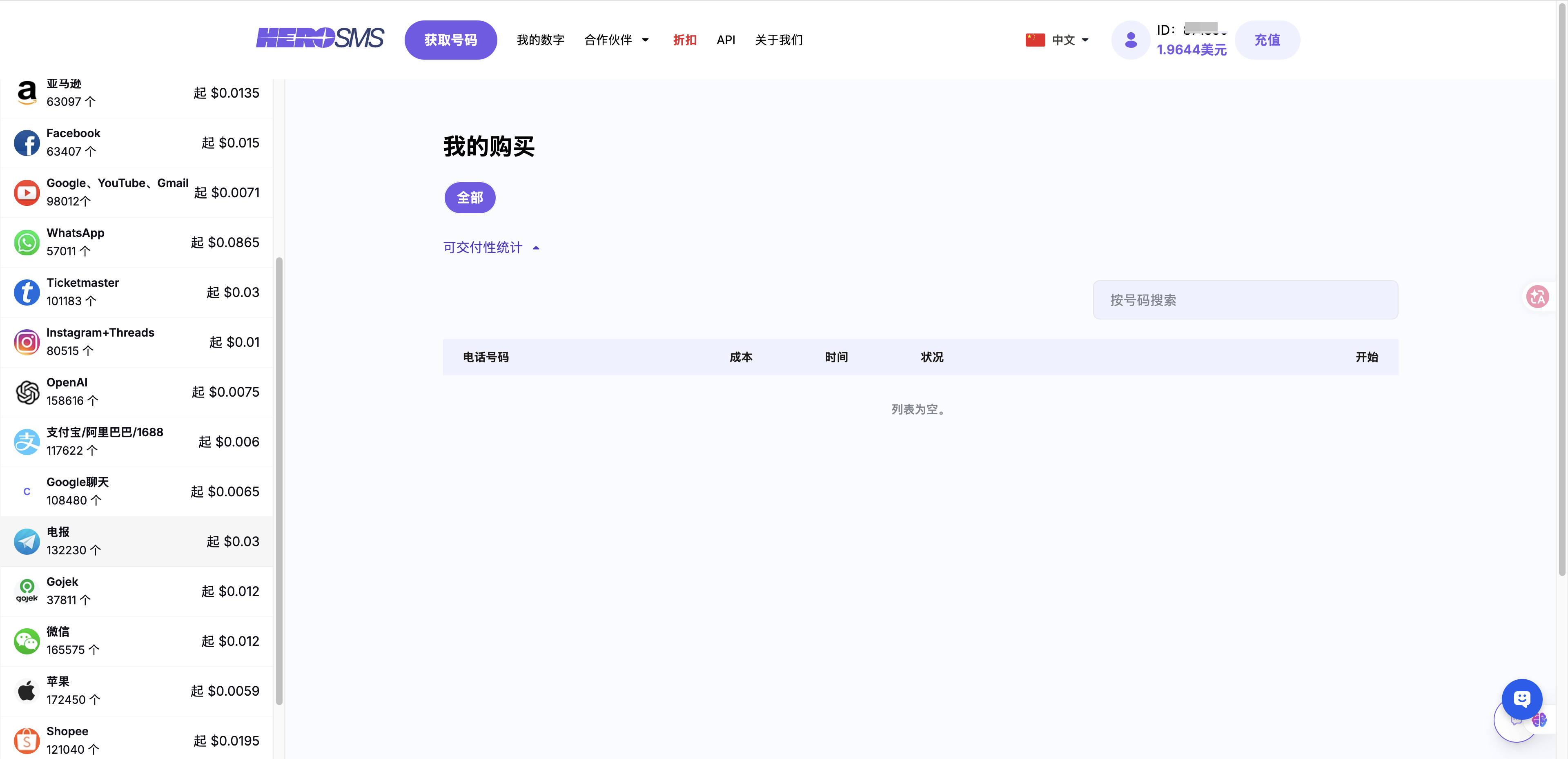This screenshot has height=759, width=1568.
Task: Click the 状况 column header
Action: click(932, 357)
